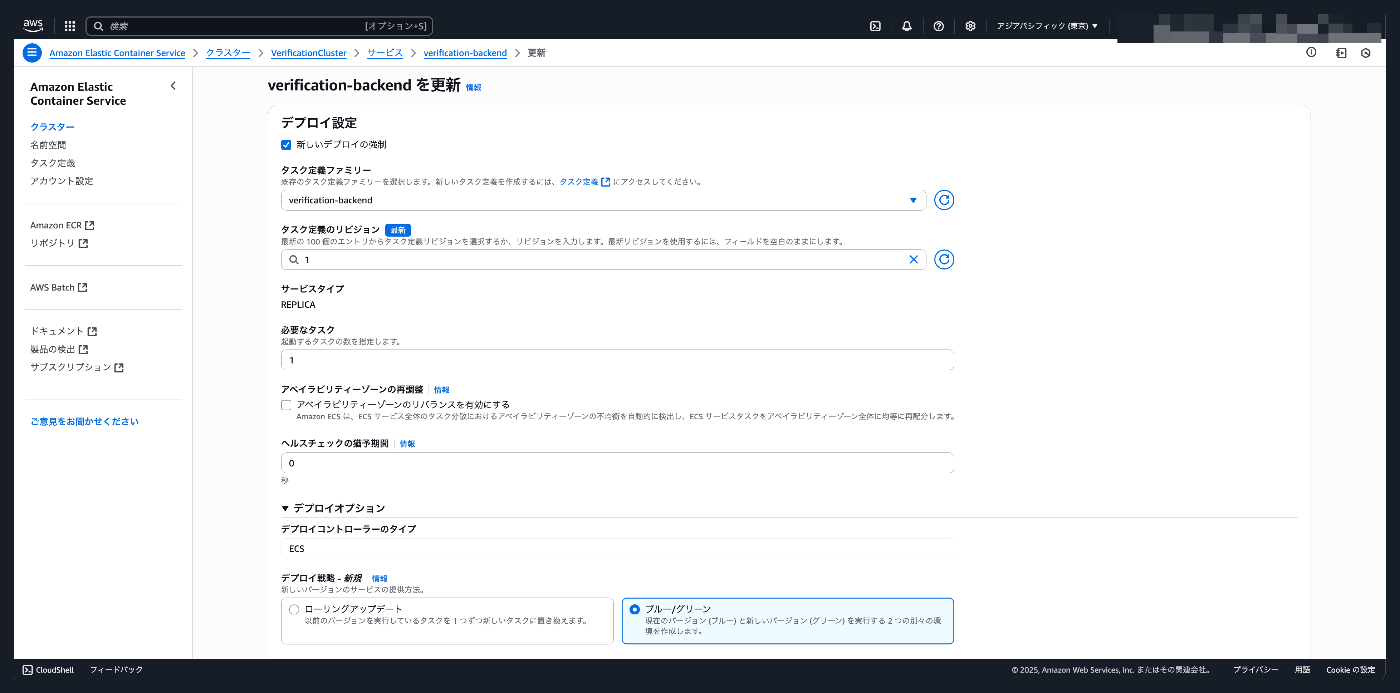Viewport: 1400px width, 693px height.
Task: Open info link for アベイラビリティーゾーンの再調整
Action: click(x=441, y=390)
